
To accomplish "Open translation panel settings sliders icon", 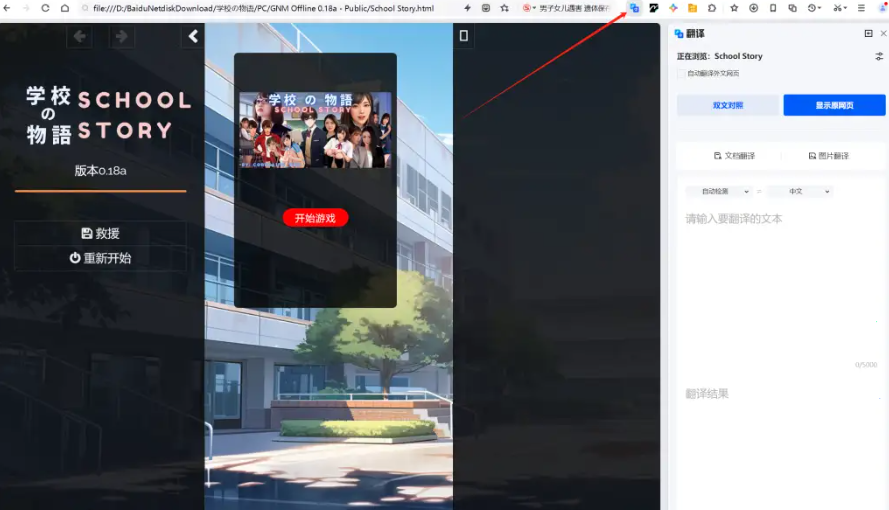I will tap(879, 57).
